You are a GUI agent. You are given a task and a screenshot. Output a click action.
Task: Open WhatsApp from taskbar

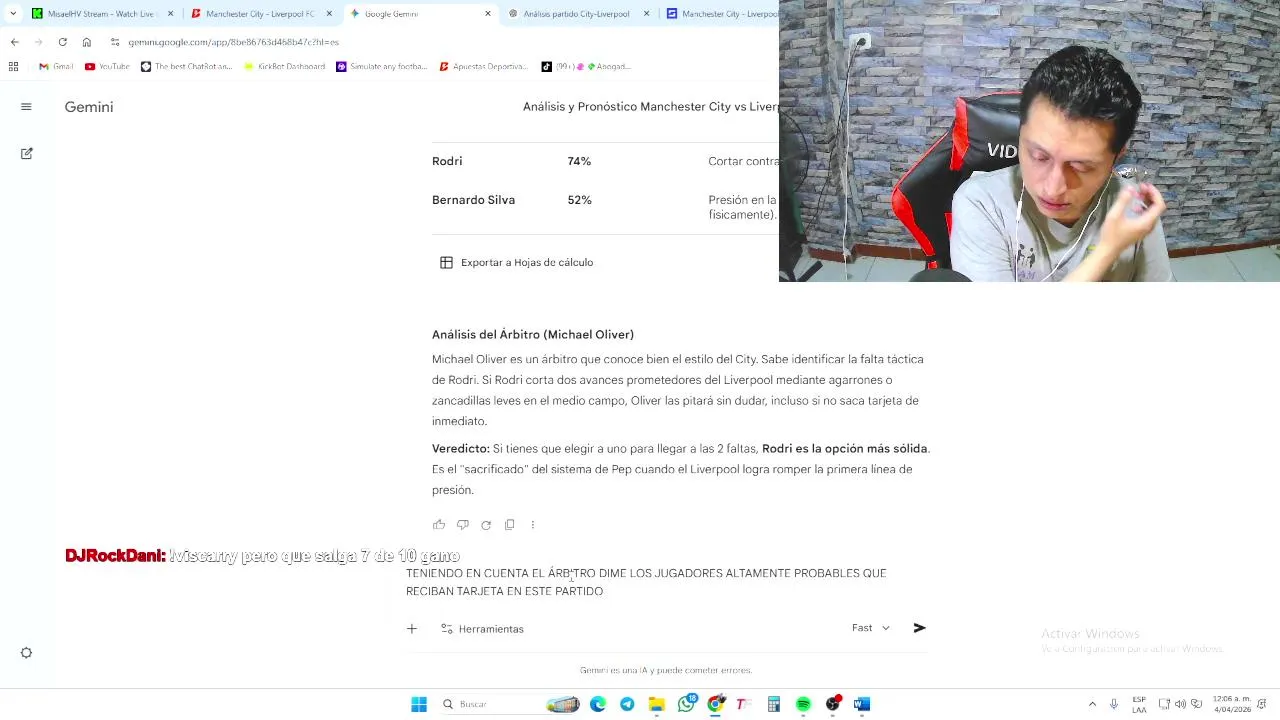[x=686, y=704]
